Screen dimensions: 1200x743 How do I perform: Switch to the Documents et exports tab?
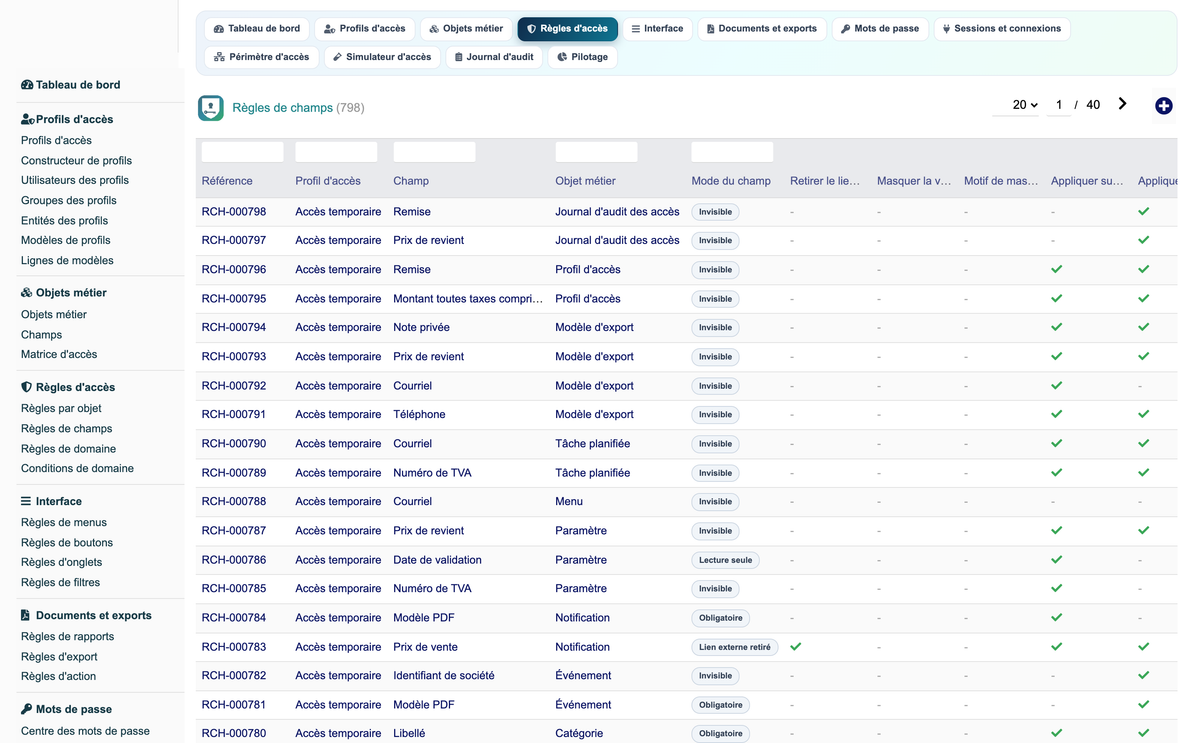[x=762, y=29]
